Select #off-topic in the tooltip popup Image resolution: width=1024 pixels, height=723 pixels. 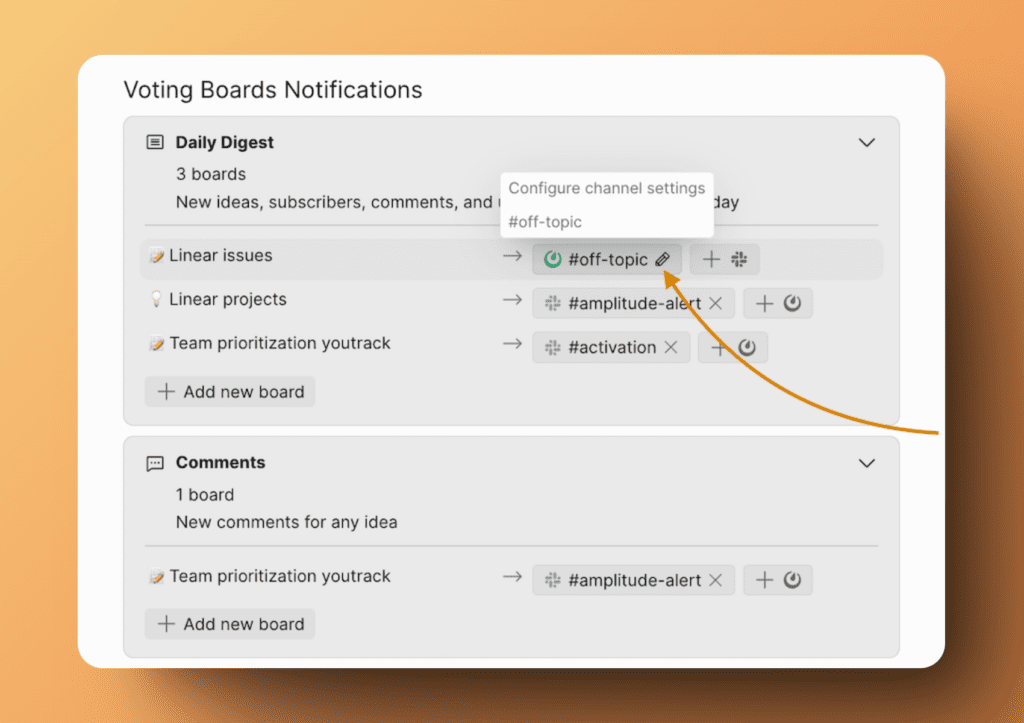[545, 222]
